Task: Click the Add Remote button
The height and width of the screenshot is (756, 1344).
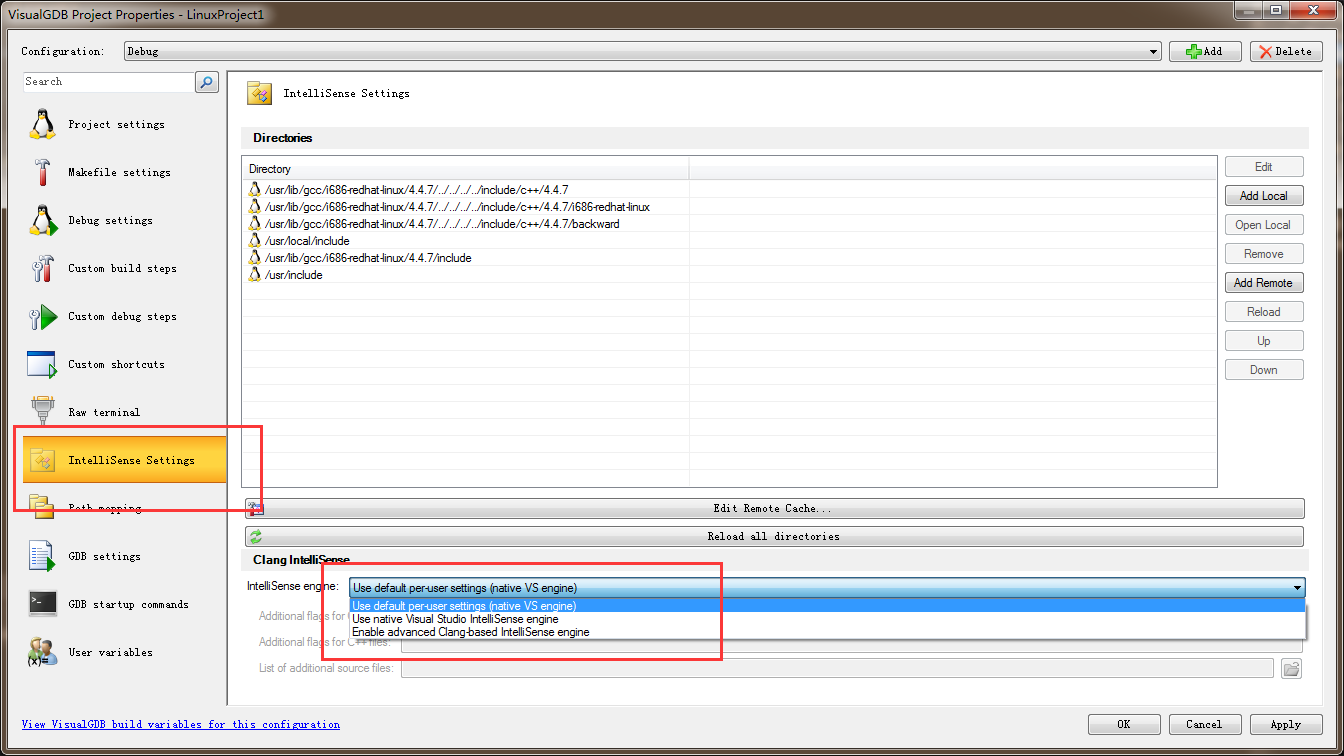Action: pyautogui.click(x=1264, y=283)
